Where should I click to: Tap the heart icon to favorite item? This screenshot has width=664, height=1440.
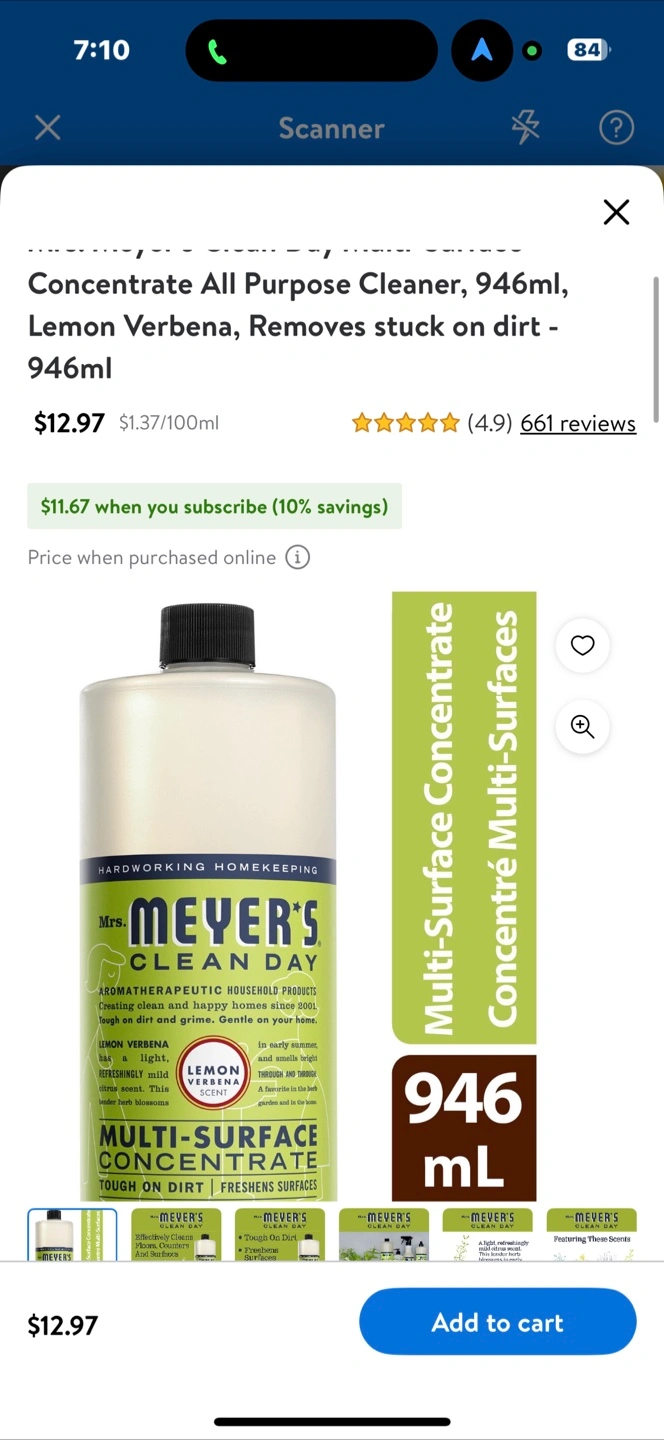point(582,645)
